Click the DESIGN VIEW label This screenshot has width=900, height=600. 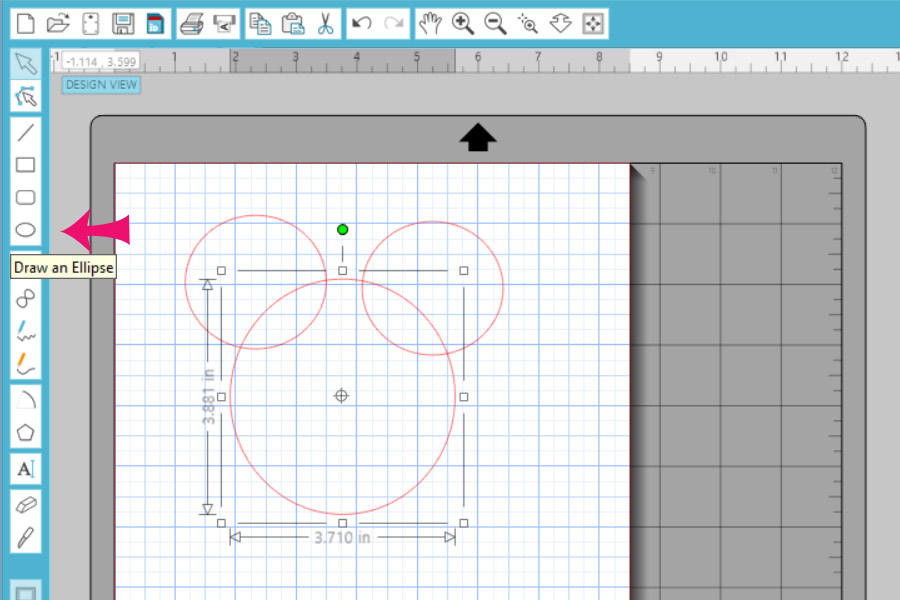point(102,85)
